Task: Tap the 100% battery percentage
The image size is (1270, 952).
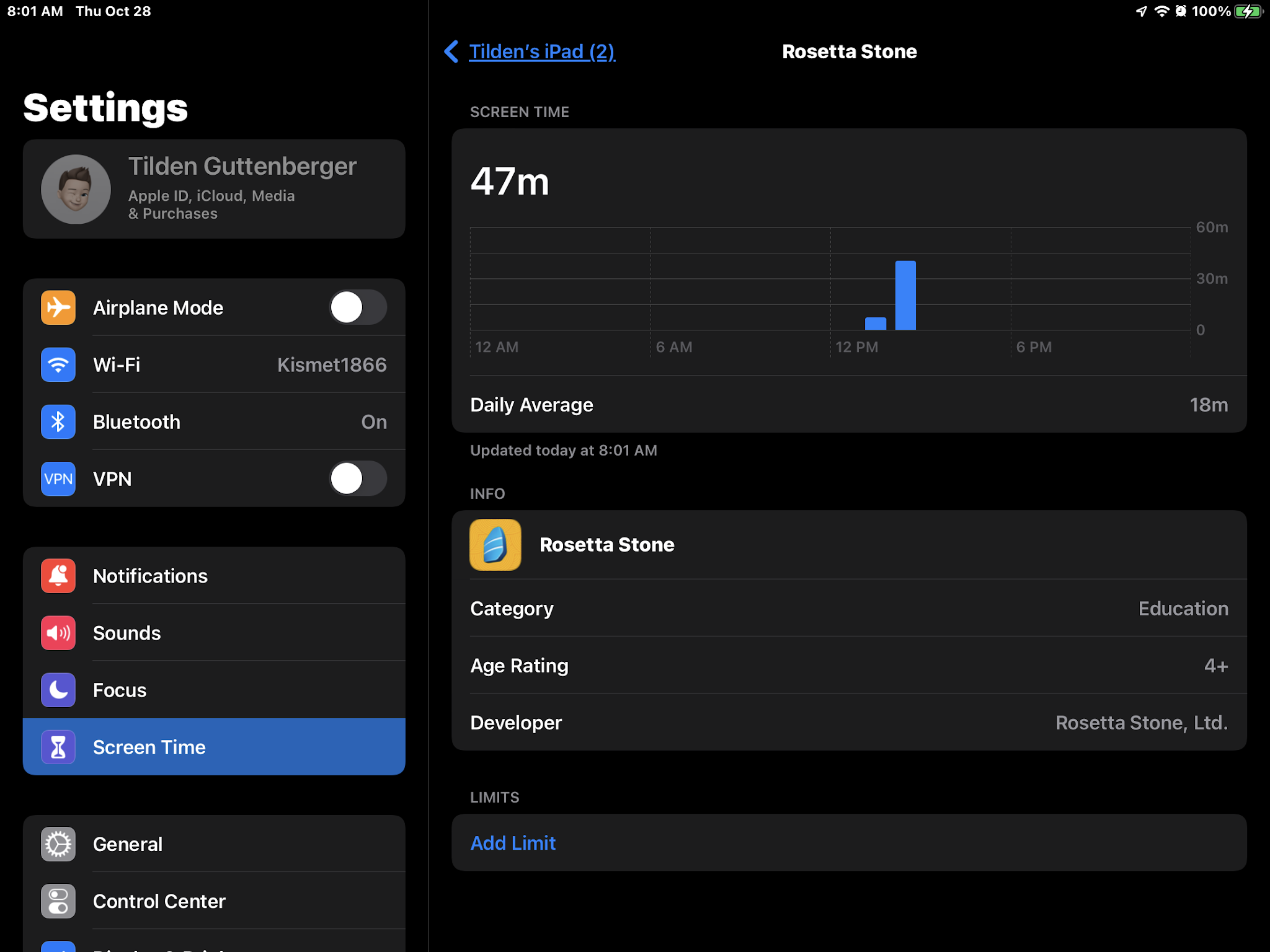Action: click(x=1211, y=11)
